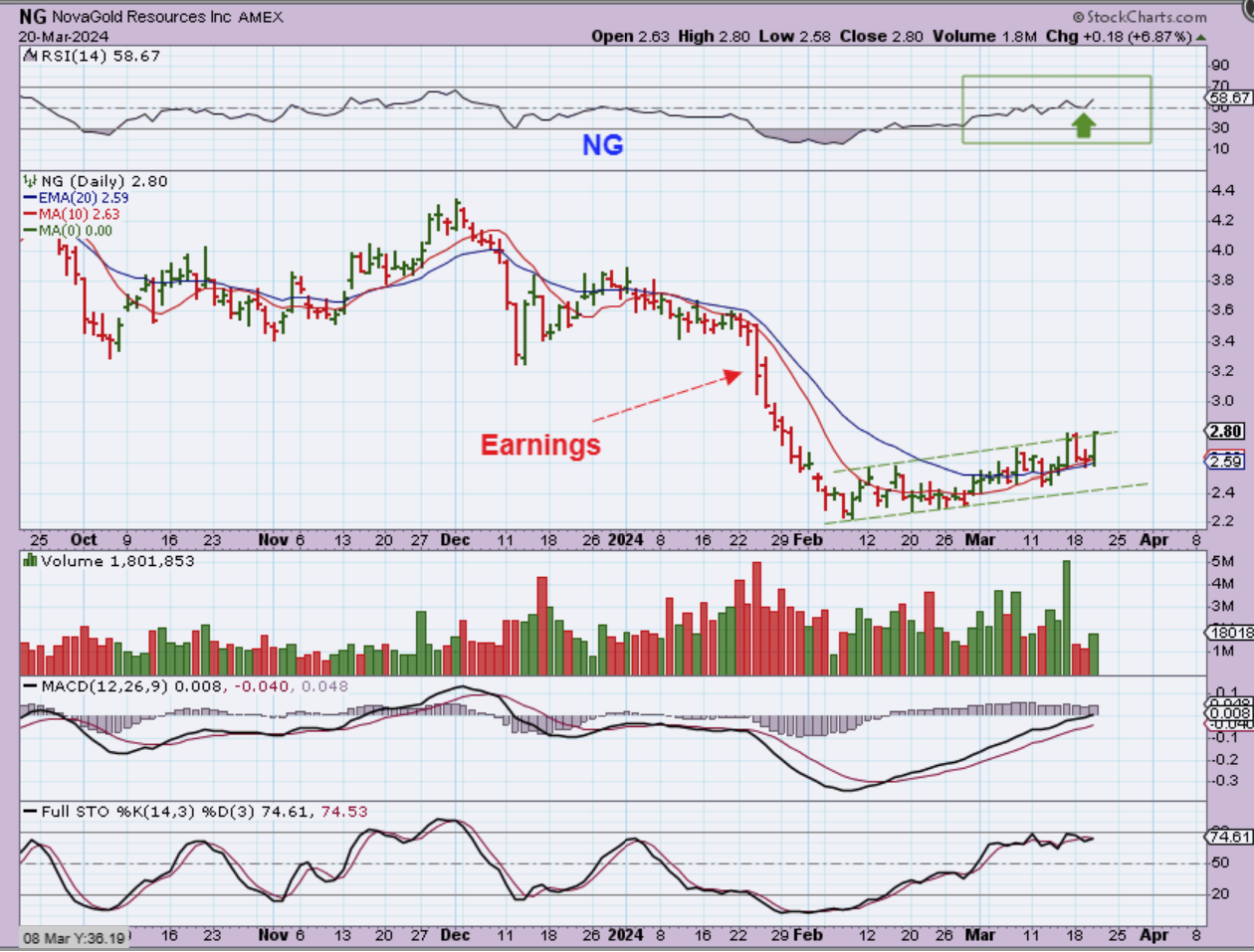1254x952 pixels.
Task: Click the EMA(20) 2.59 legend entry
Action: coord(77,198)
